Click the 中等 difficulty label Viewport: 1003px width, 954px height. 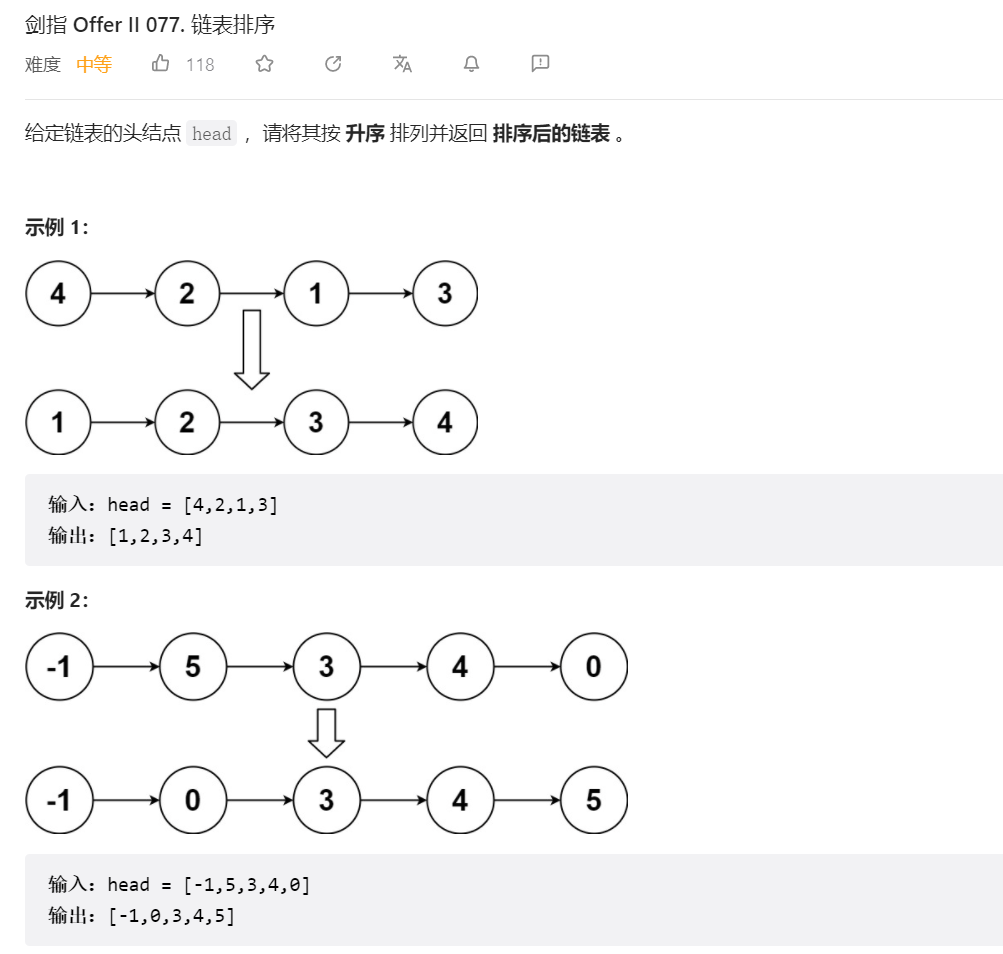94,65
